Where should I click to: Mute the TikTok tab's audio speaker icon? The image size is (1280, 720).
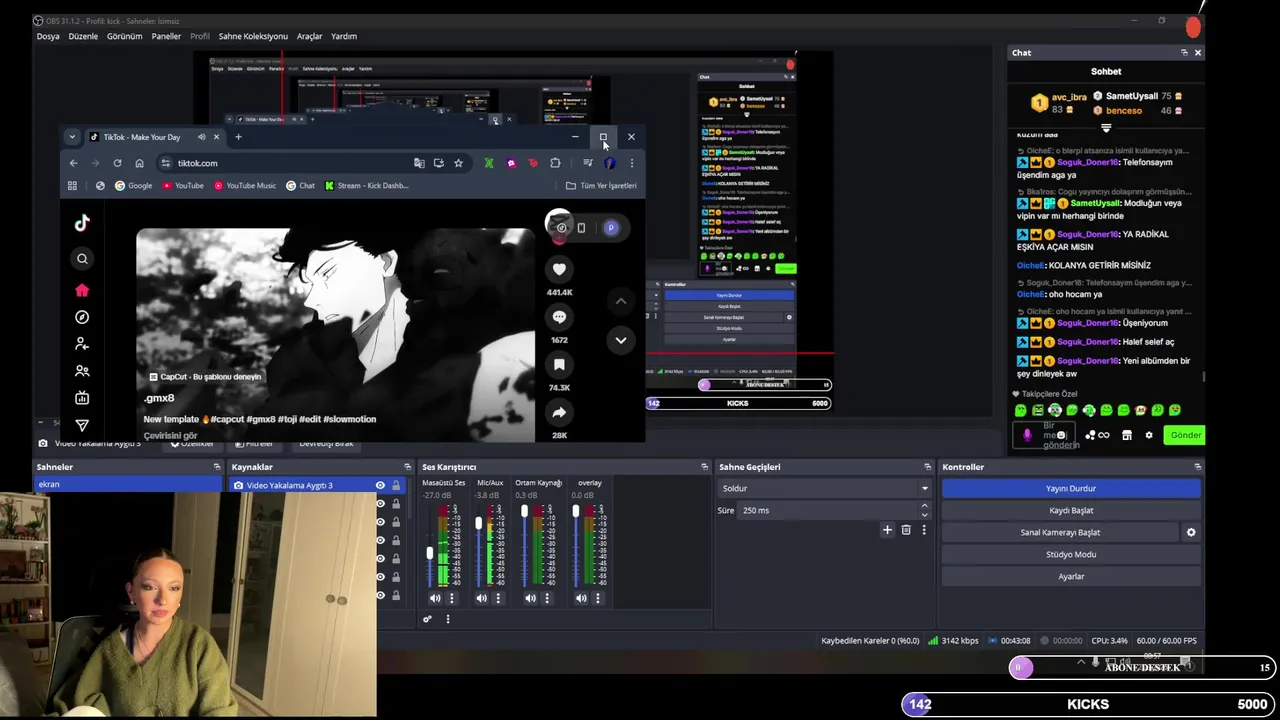coord(201,137)
